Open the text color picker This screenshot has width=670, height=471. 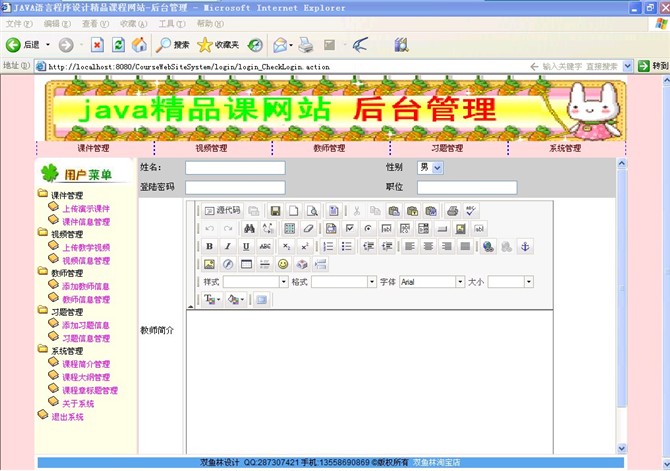212,300
